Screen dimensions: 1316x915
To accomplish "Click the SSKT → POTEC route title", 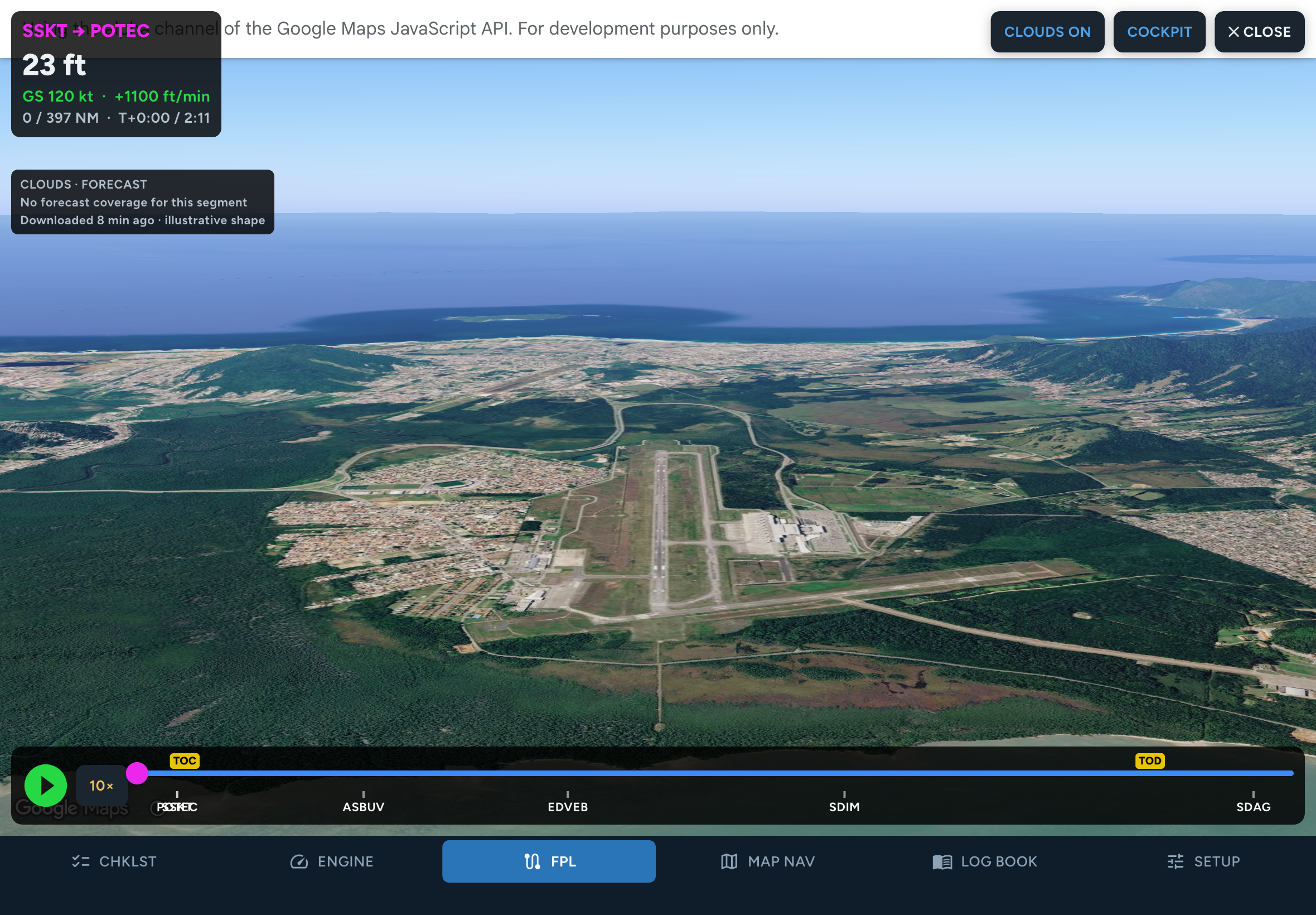I will pyautogui.click(x=86, y=30).
